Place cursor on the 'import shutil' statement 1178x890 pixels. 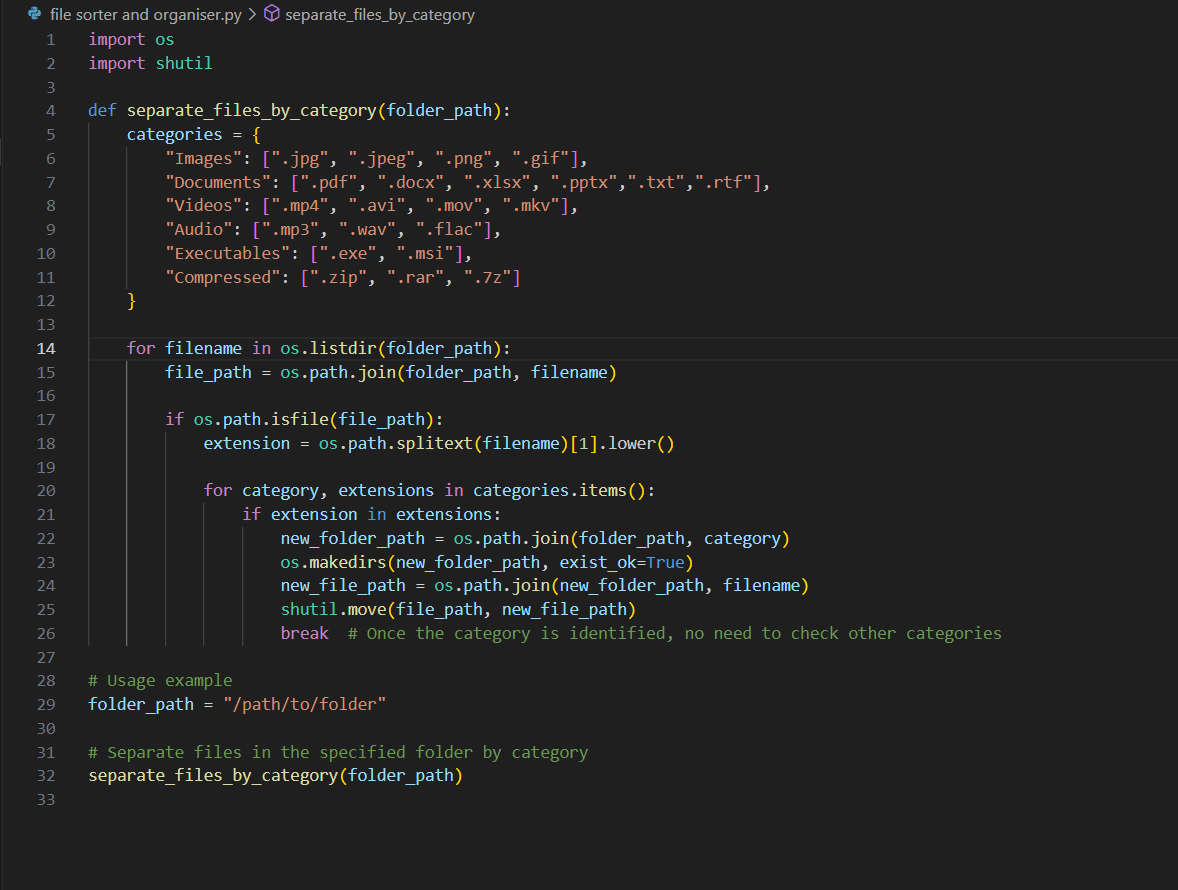[x=150, y=62]
